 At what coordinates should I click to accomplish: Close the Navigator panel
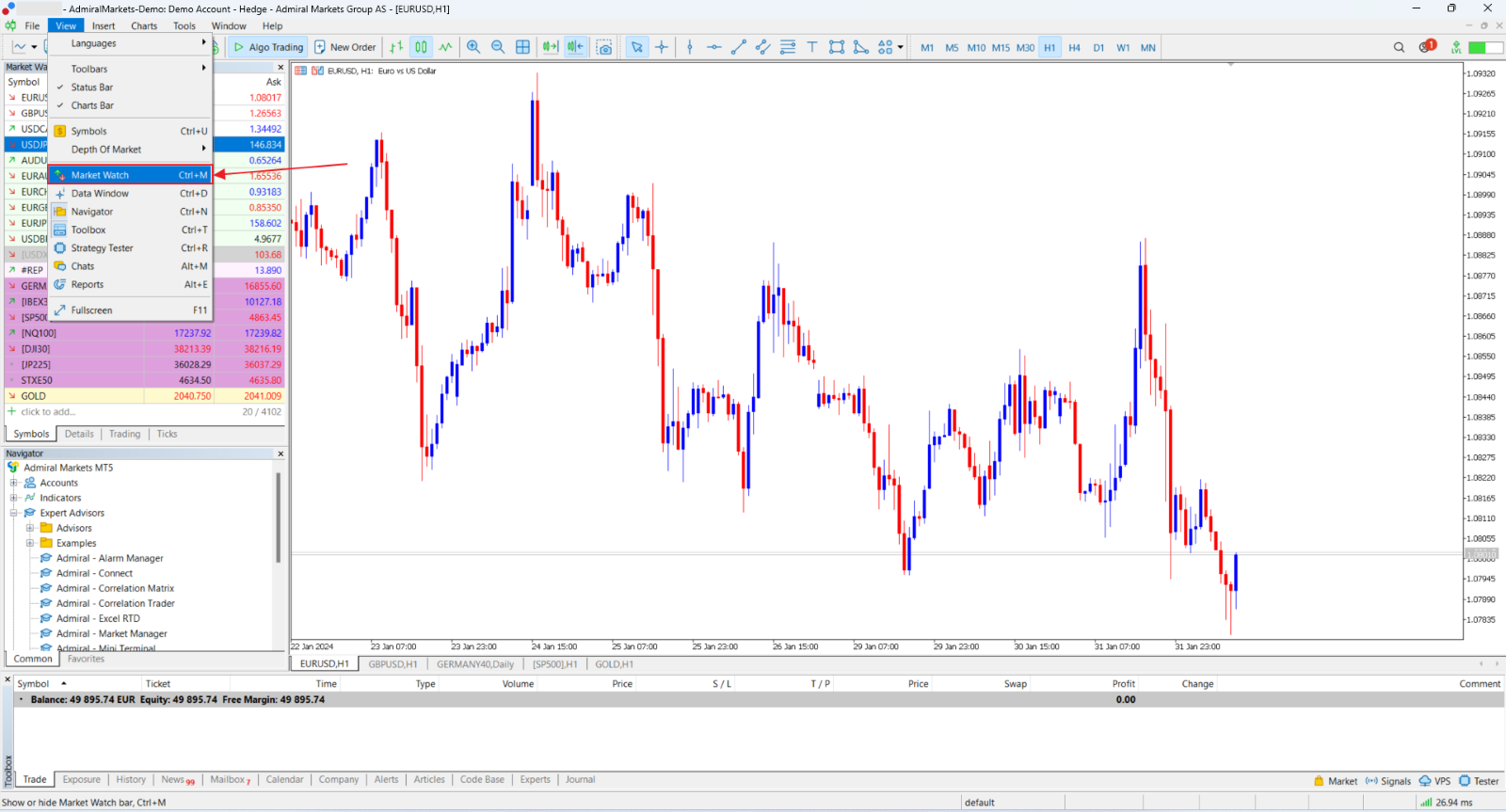coord(280,454)
